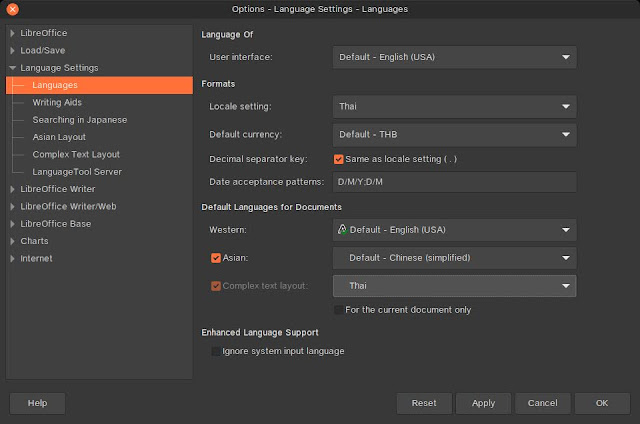The height and width of the screenshot is (424, 640).
Task: Cancel the Options dialog
Action: (542, 403)
